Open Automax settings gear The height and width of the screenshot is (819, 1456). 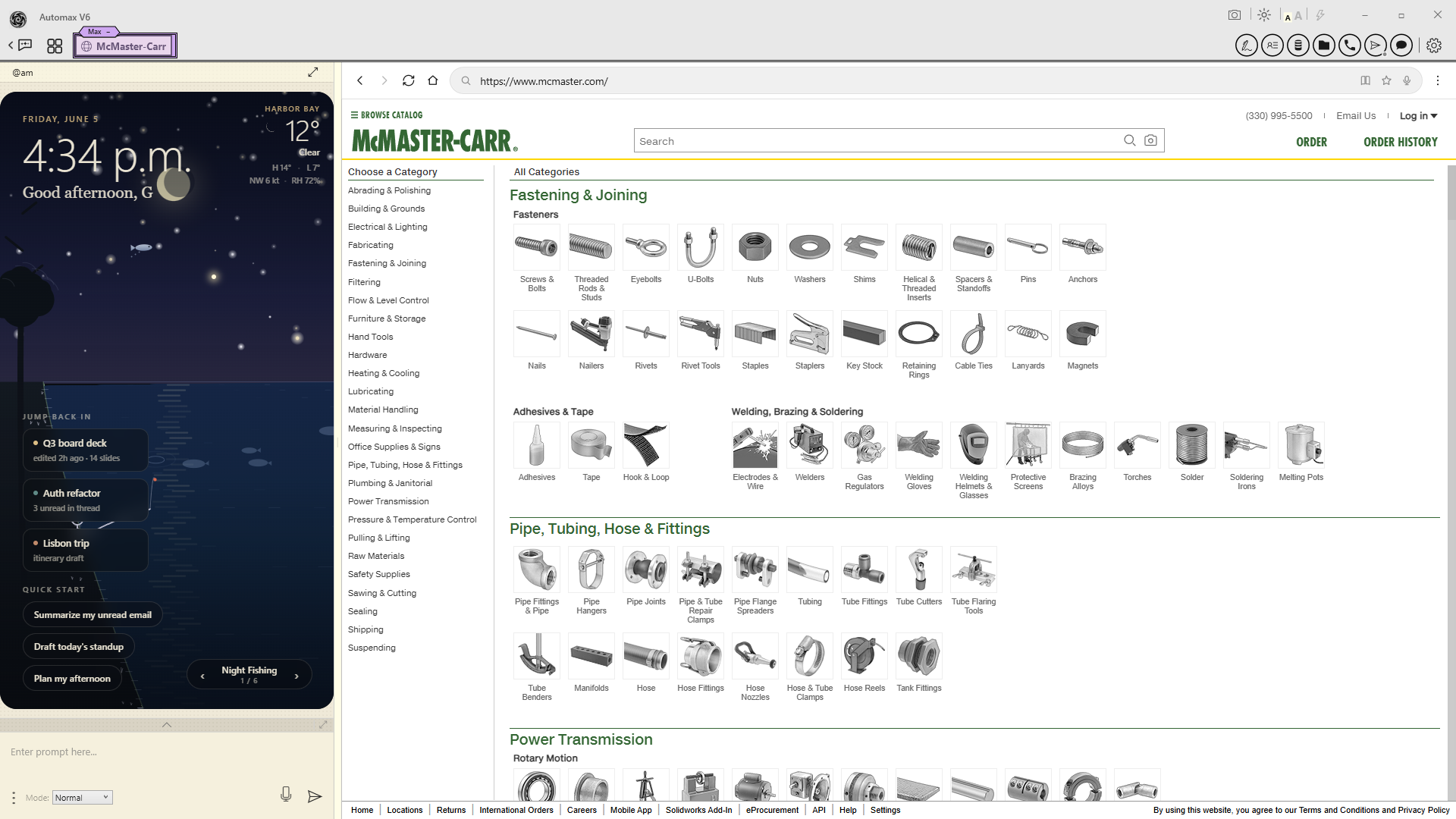coord(1433,46)
